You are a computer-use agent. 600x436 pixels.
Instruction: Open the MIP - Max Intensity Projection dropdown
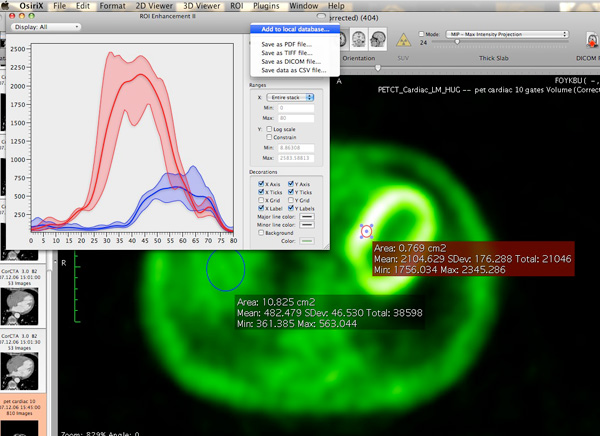tap(507, 34)
